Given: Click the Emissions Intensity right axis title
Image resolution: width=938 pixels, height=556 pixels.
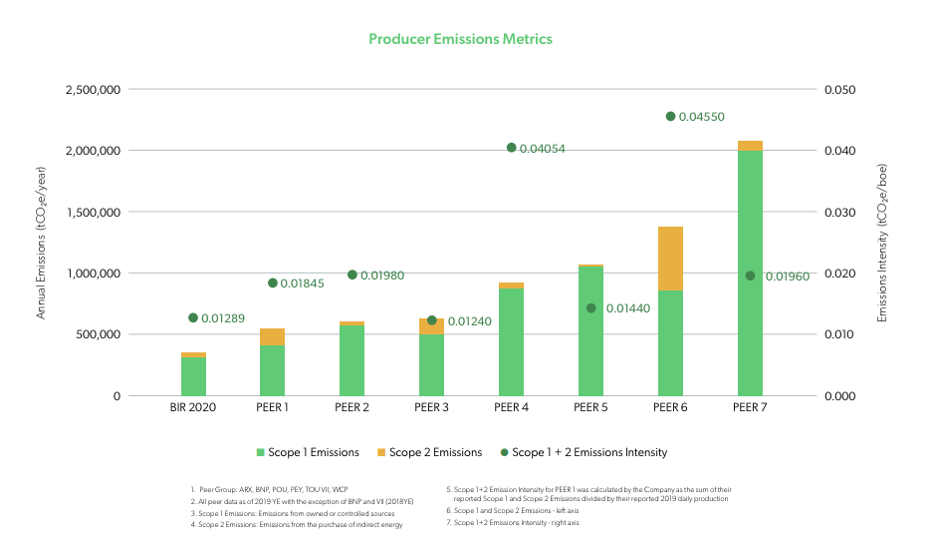Looking at the screenshot, I should (x=882, y=243).
